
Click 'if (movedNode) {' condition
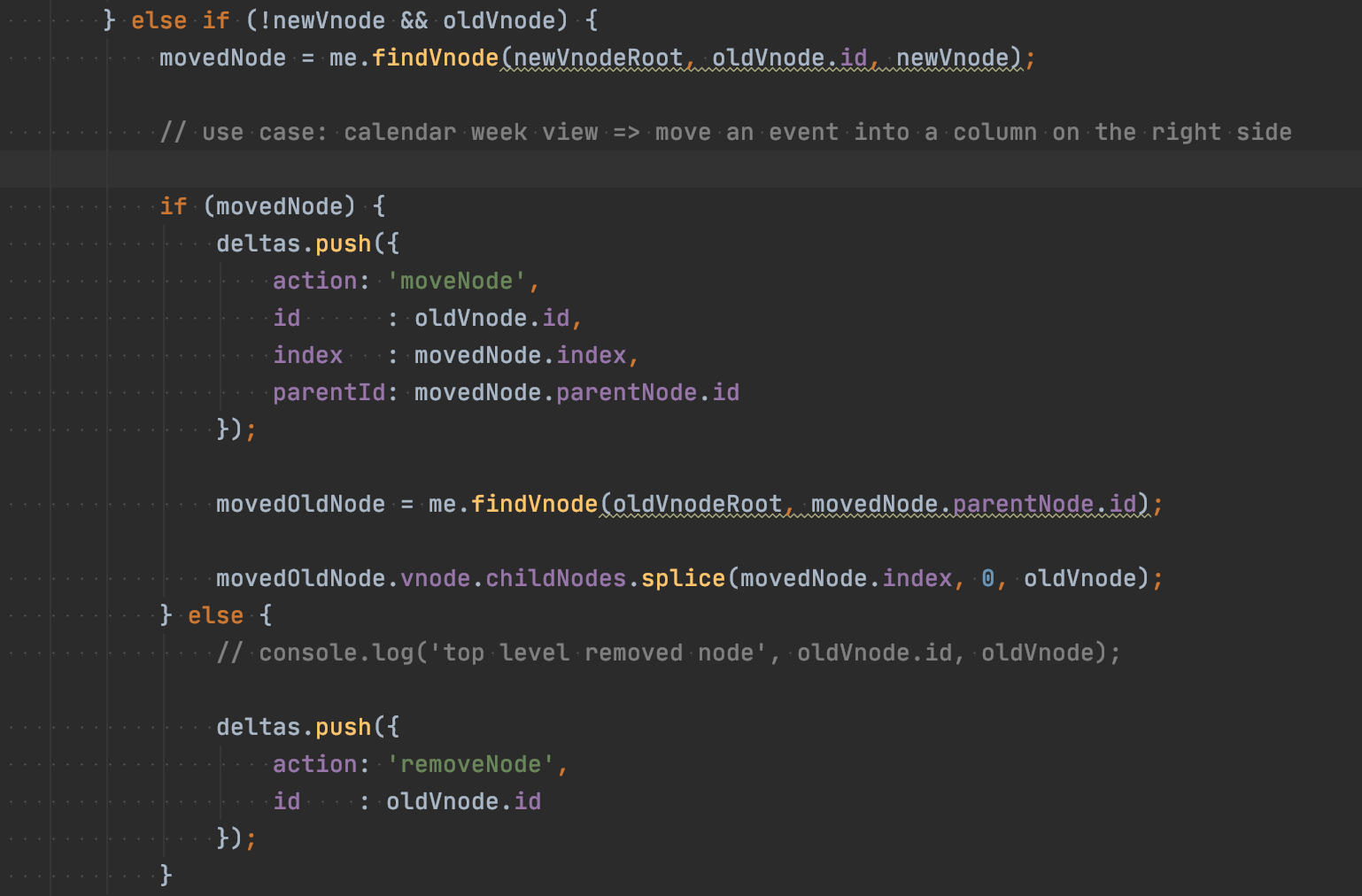tap(272, 206)
